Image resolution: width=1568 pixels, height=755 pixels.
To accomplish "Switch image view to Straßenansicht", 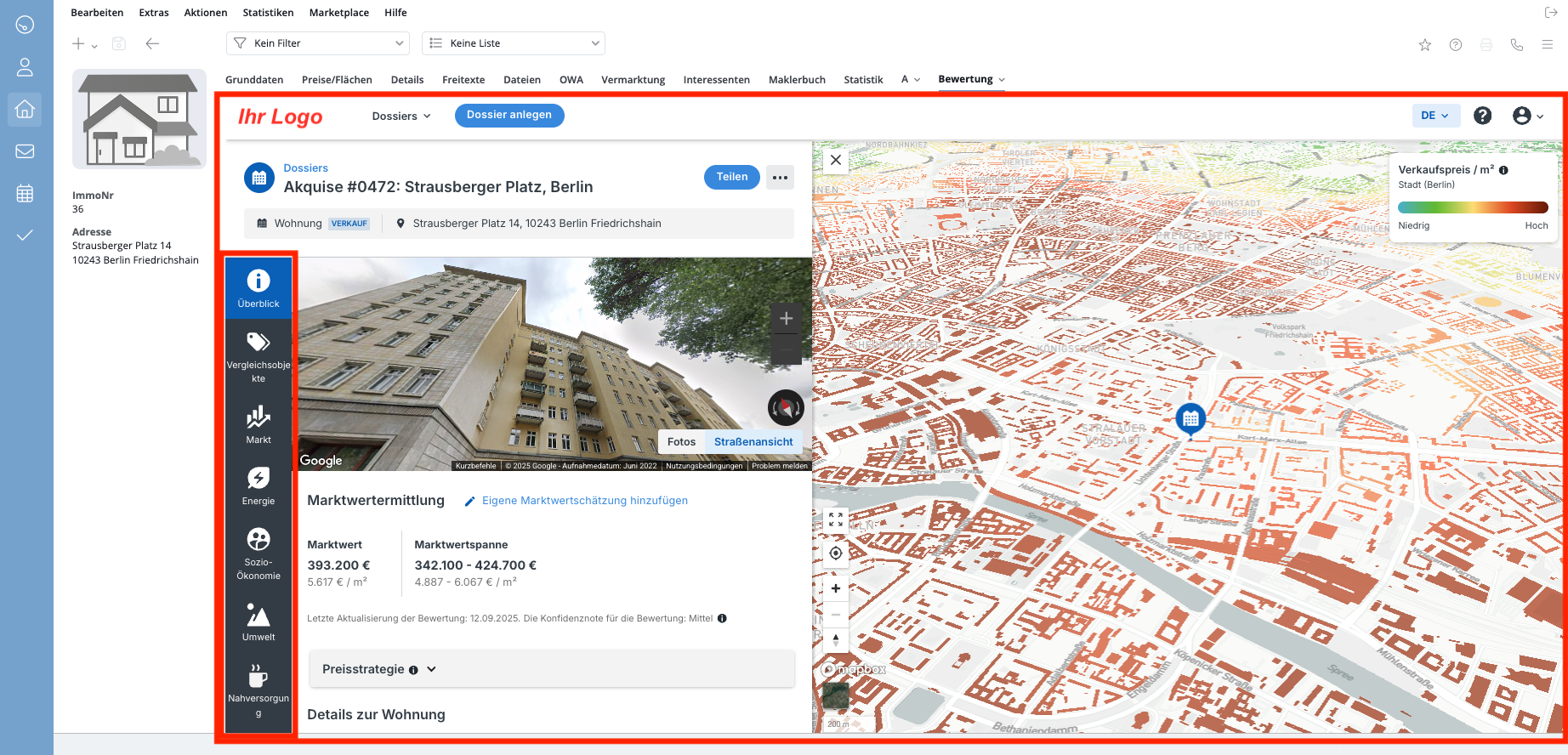I will (x=753, y=441).
